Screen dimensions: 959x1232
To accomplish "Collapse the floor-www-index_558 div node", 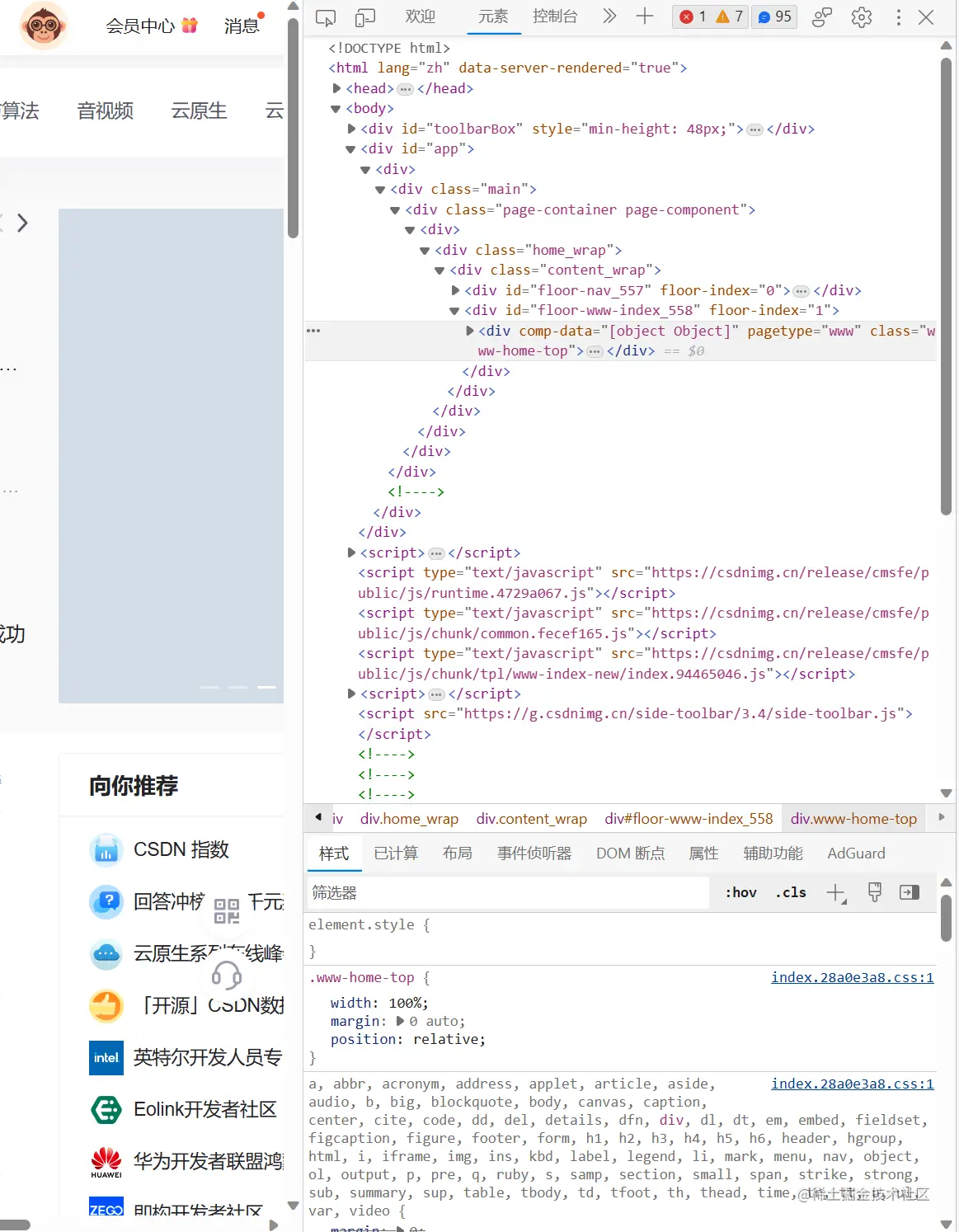I will point(454,311).
